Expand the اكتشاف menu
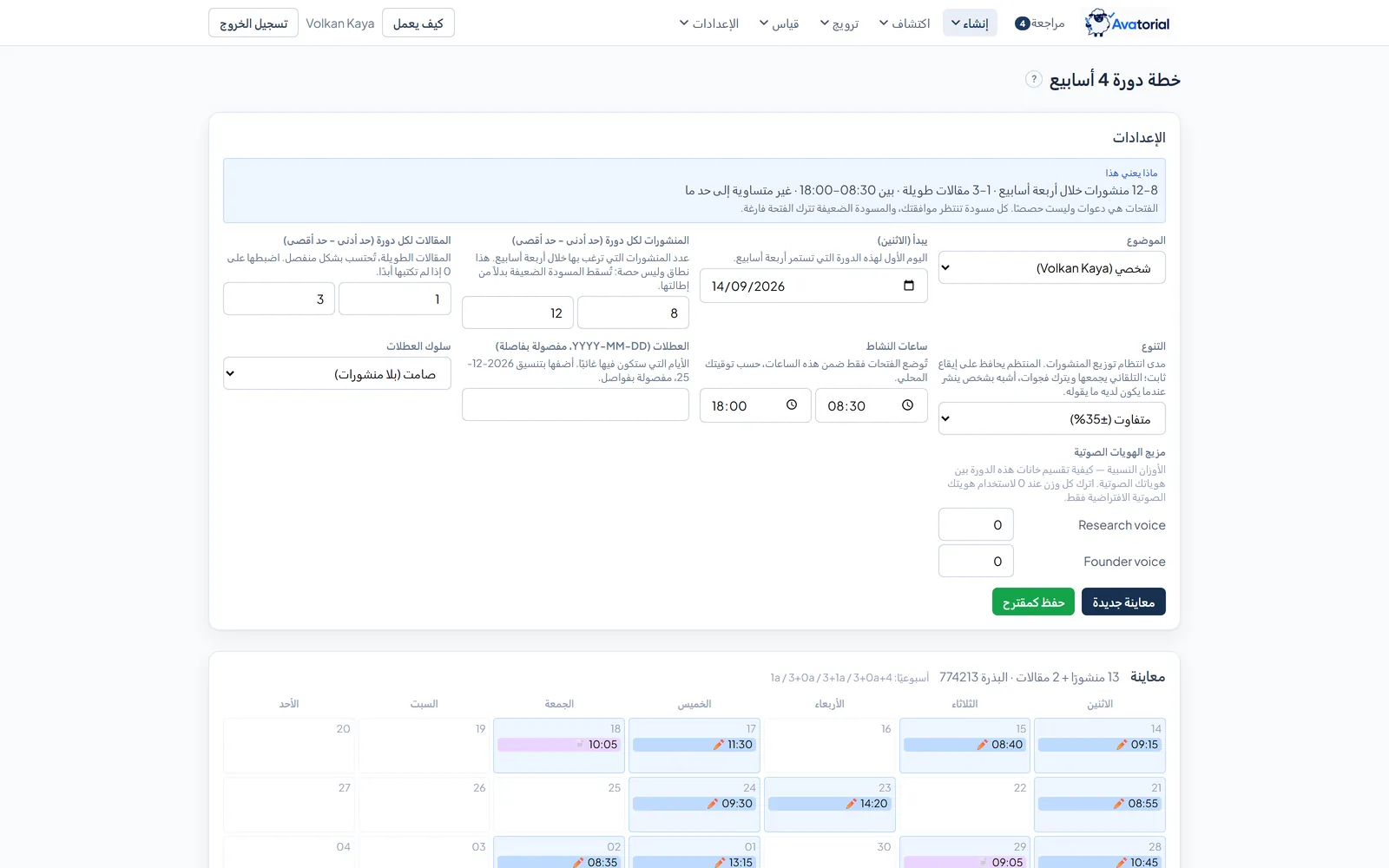 click(x=905, y=23)
